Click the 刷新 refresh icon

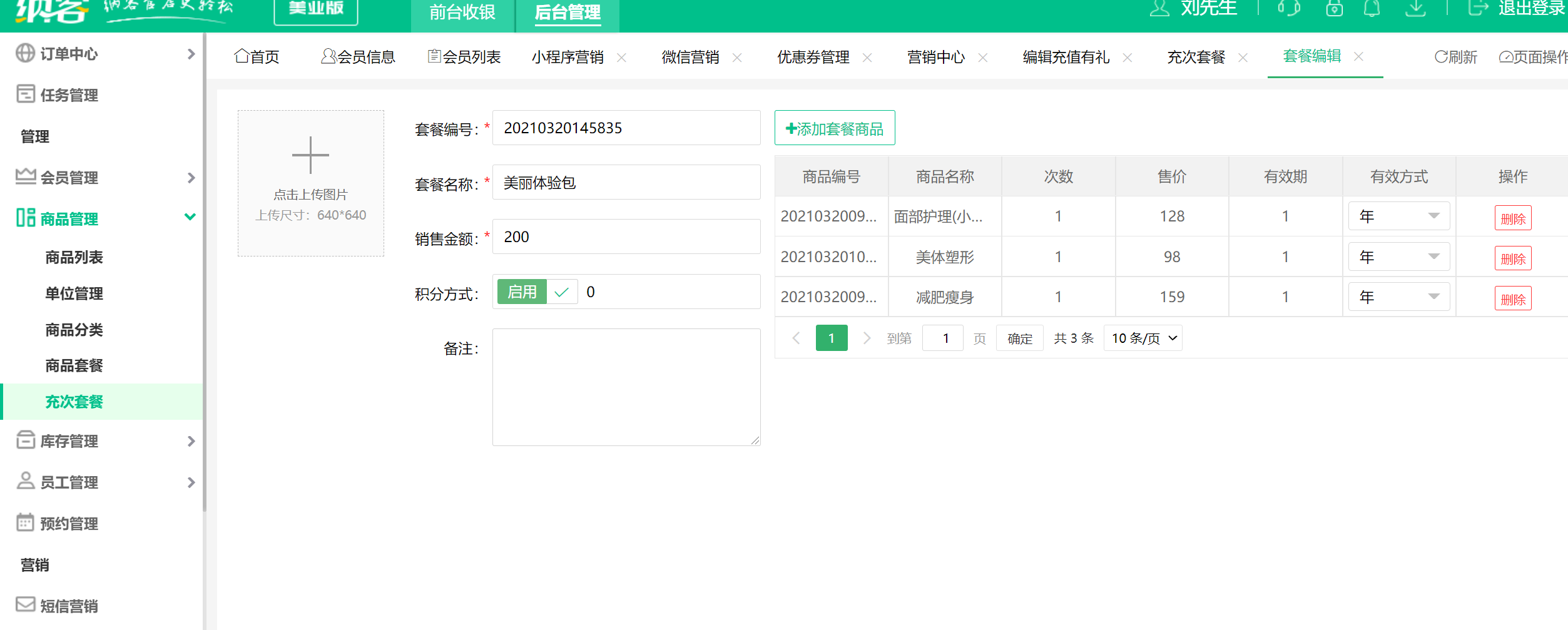click(x=1441, y=57)
